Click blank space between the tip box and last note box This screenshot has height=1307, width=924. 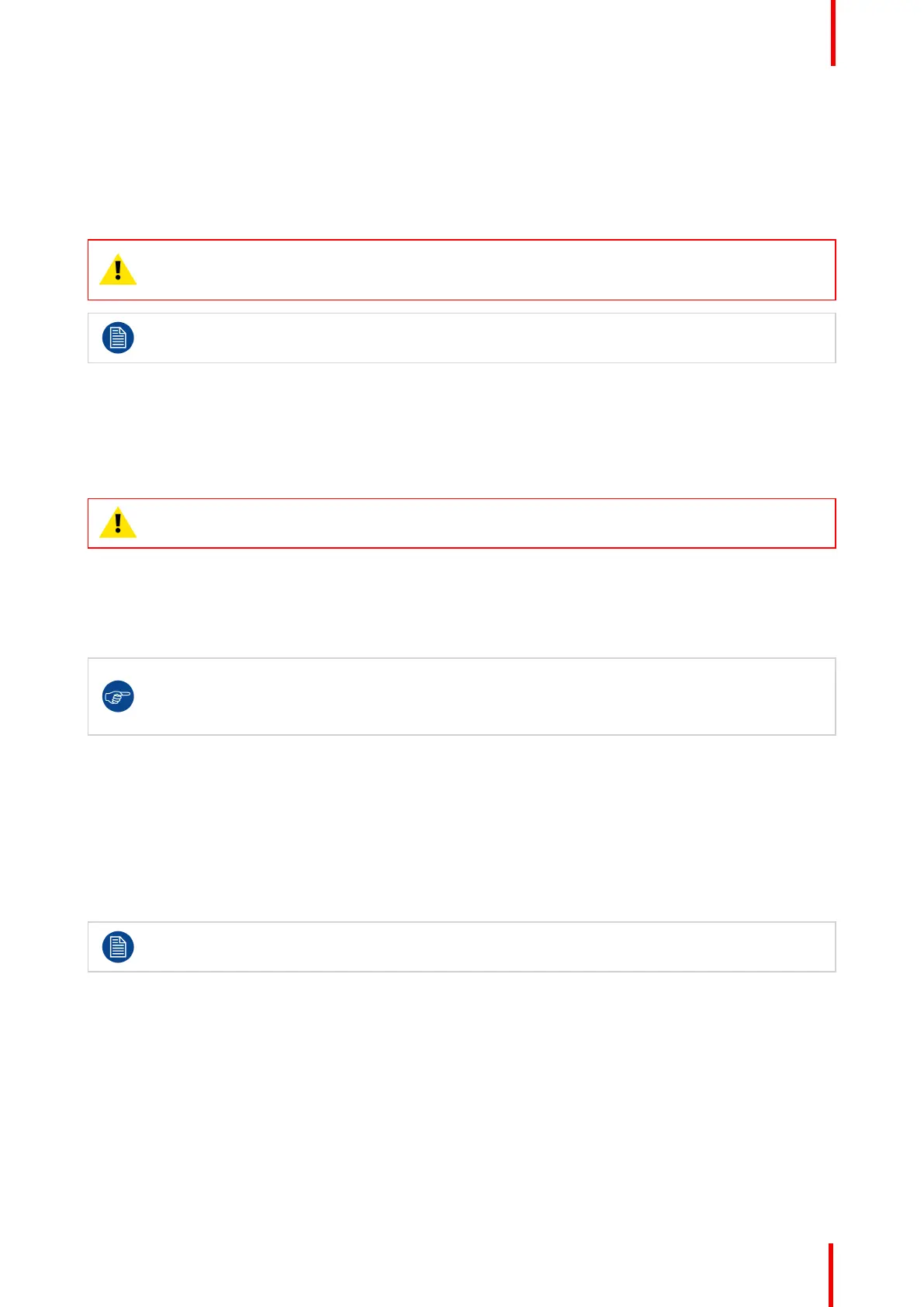pyautogui.click(x=462, y=828)
